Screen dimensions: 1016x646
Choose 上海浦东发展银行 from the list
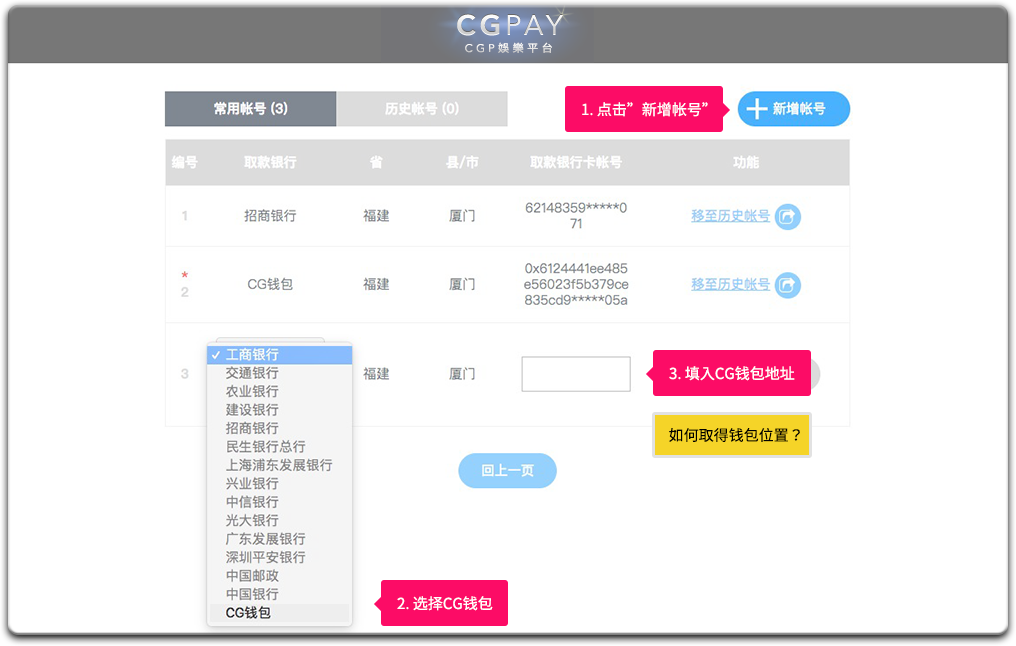pyautogui.click(x=279, y=465)
